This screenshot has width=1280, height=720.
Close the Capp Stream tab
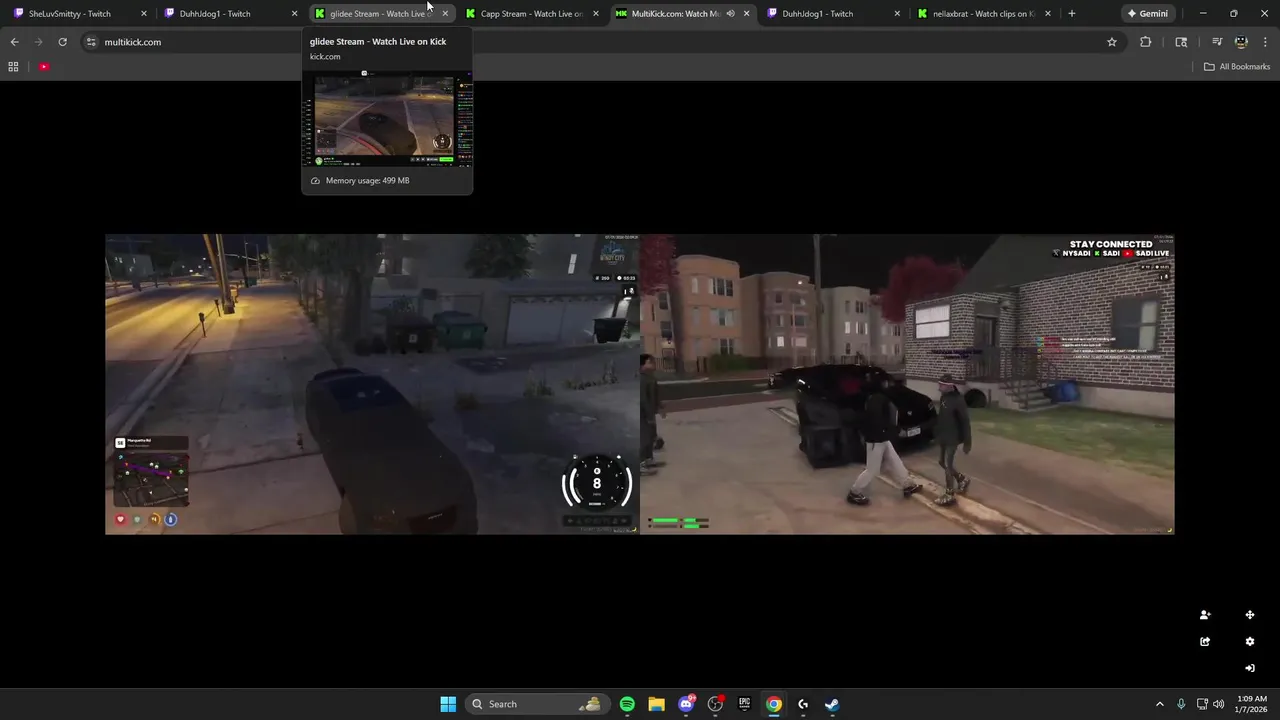click(x=596, y=14)
